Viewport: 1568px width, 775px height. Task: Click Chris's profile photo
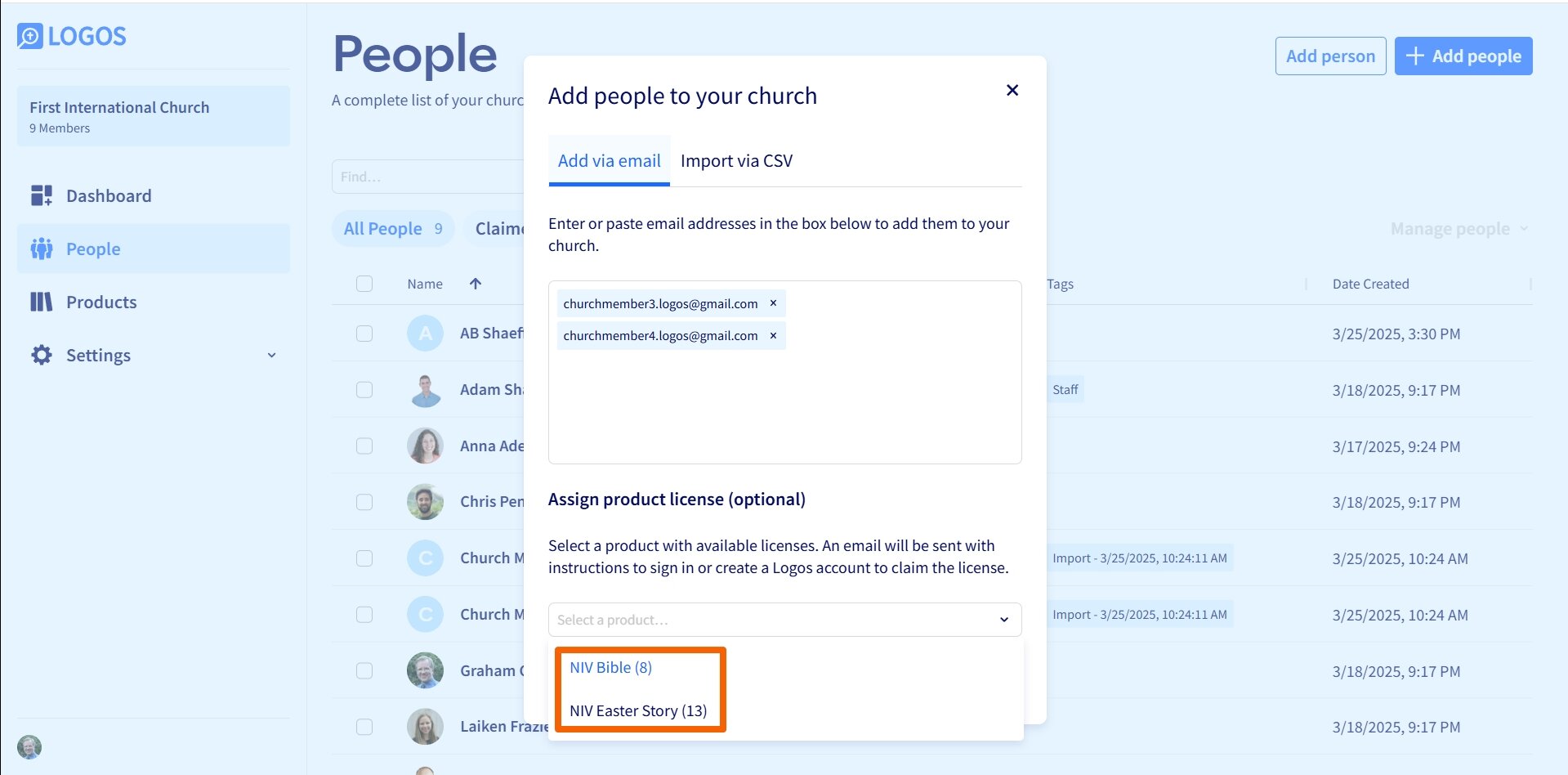[425, 502]
